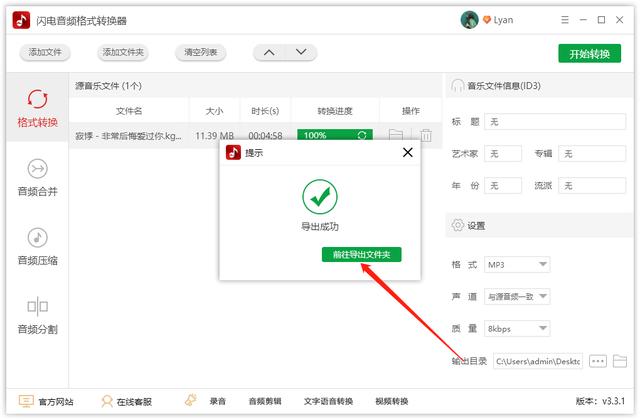Click the 11.39 MB size cell
640x420 pixels.
[x=214, y=136]
